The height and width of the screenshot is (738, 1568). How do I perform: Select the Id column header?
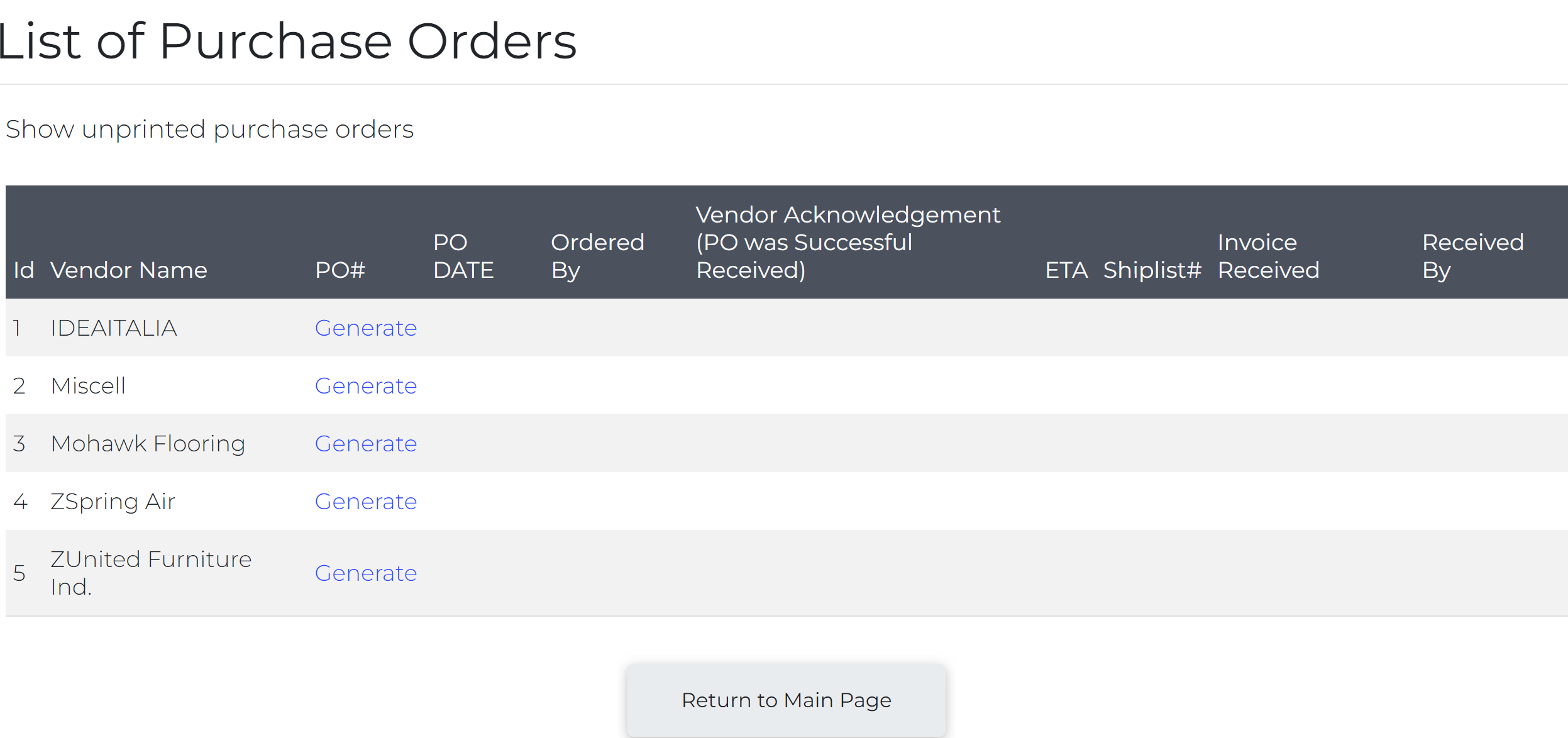24,270
